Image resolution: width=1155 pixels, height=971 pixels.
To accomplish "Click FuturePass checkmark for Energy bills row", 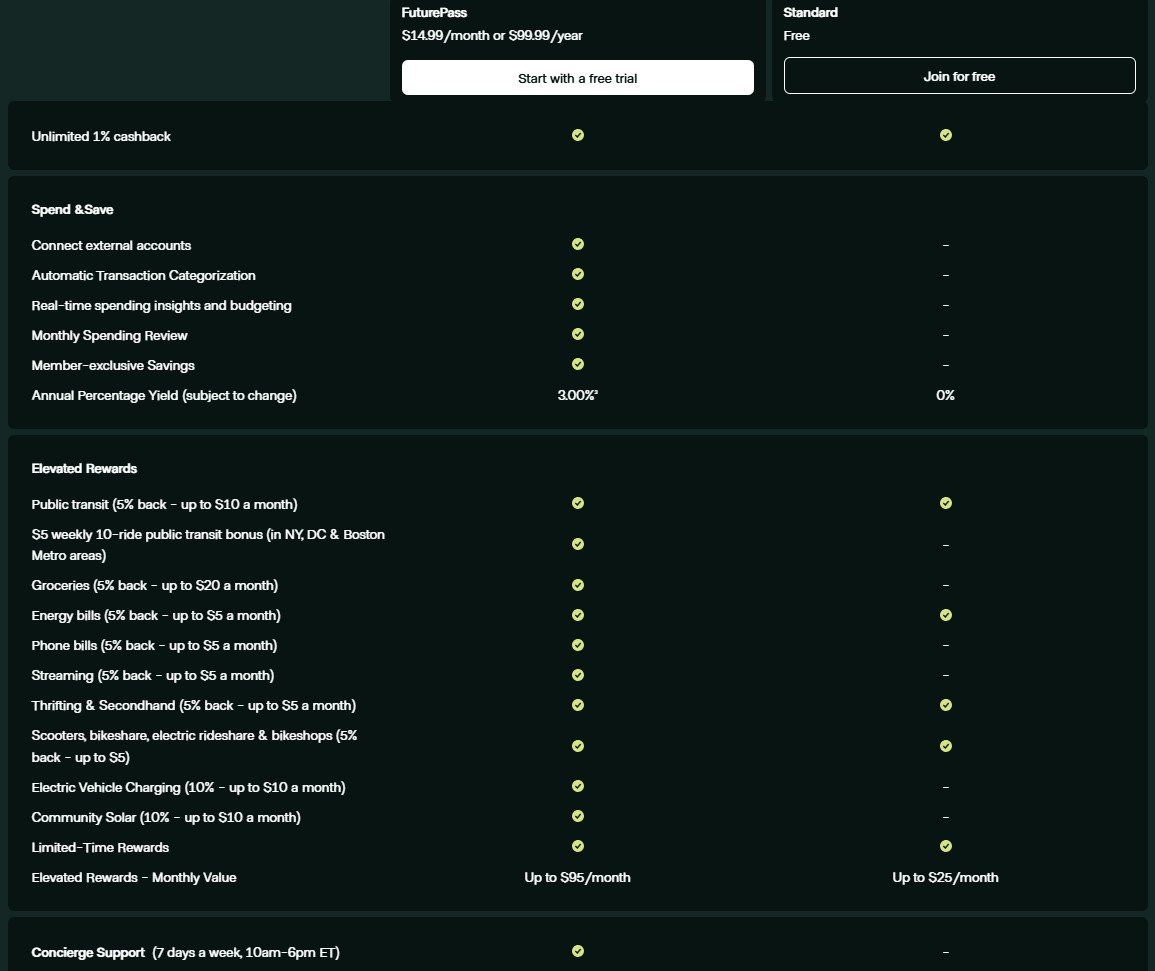I will click(578, 615).
